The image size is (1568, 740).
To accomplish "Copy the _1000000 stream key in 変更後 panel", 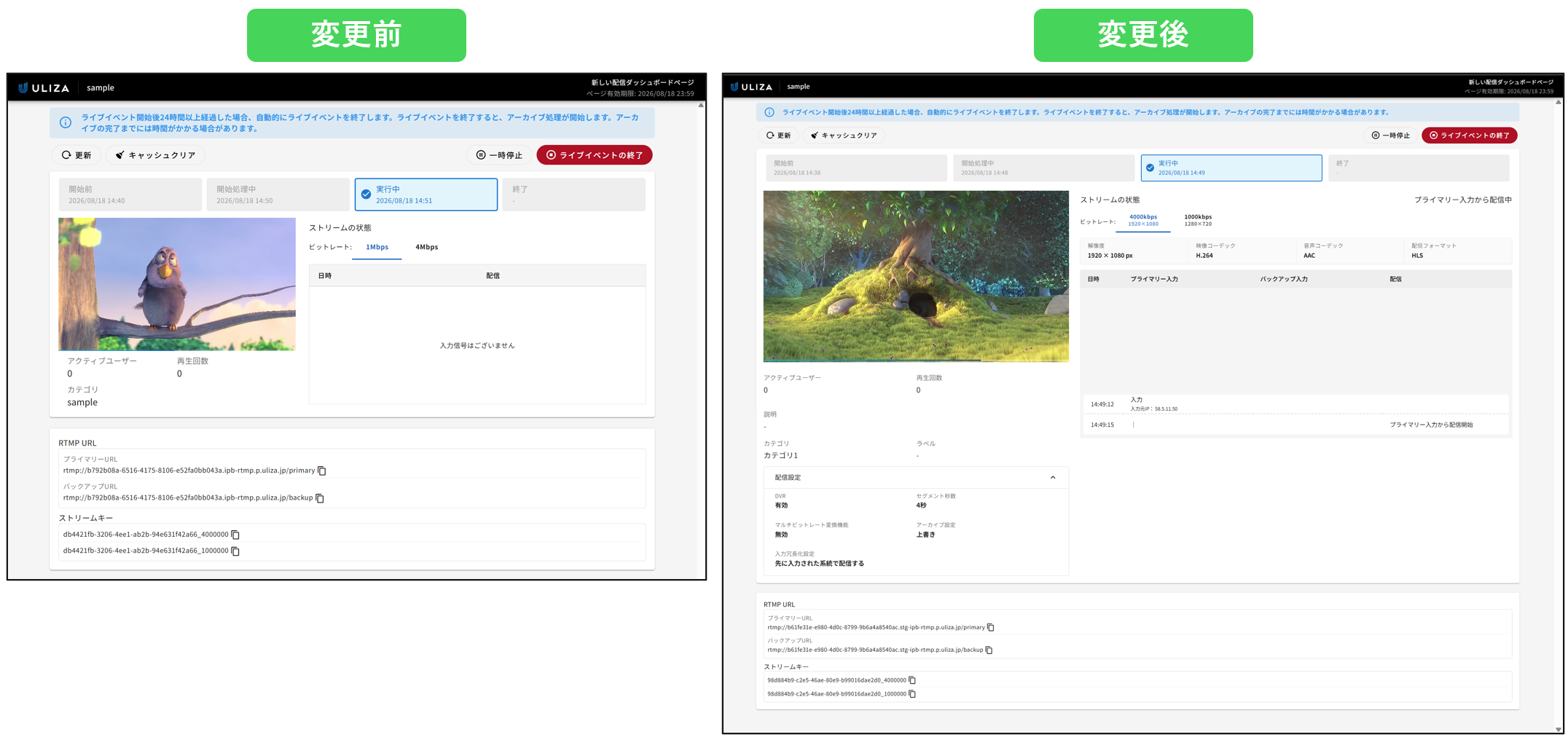I will tap(912, 694).
